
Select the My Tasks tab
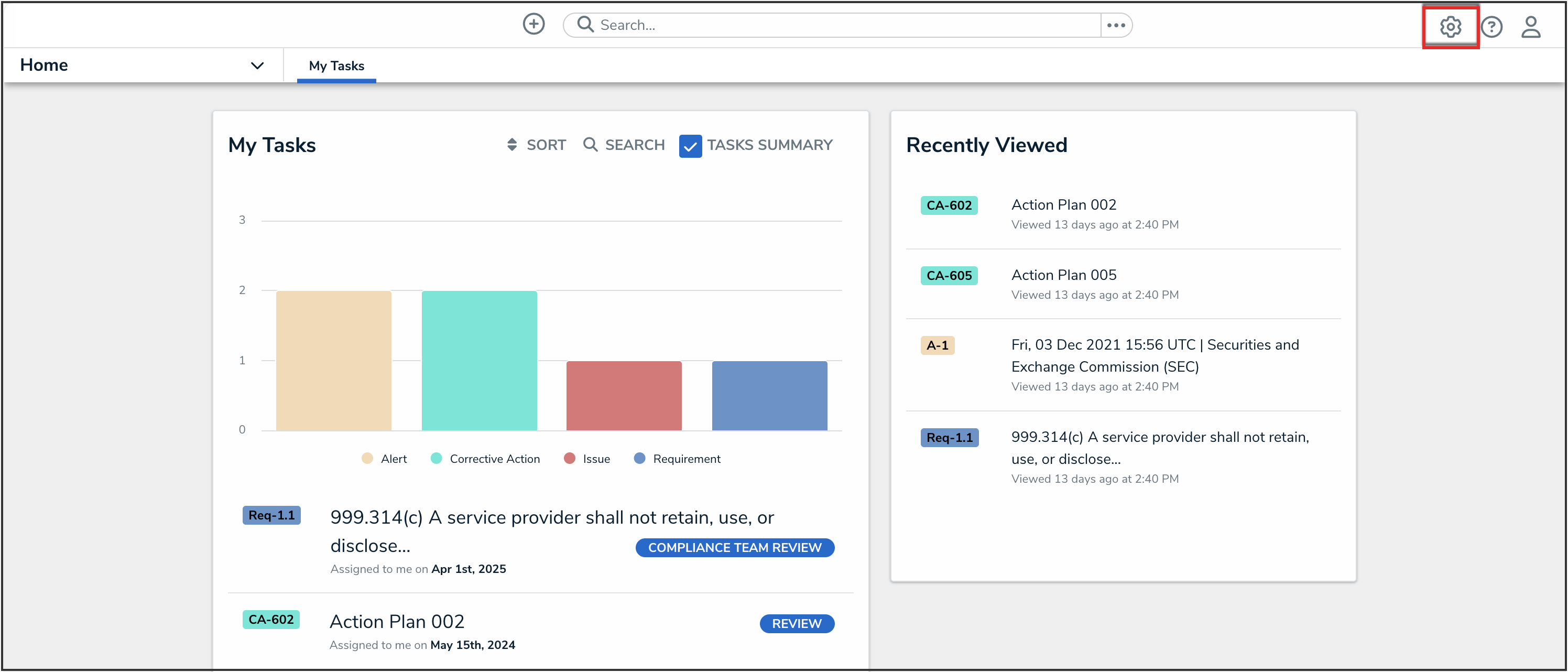[x=336, y=66]
